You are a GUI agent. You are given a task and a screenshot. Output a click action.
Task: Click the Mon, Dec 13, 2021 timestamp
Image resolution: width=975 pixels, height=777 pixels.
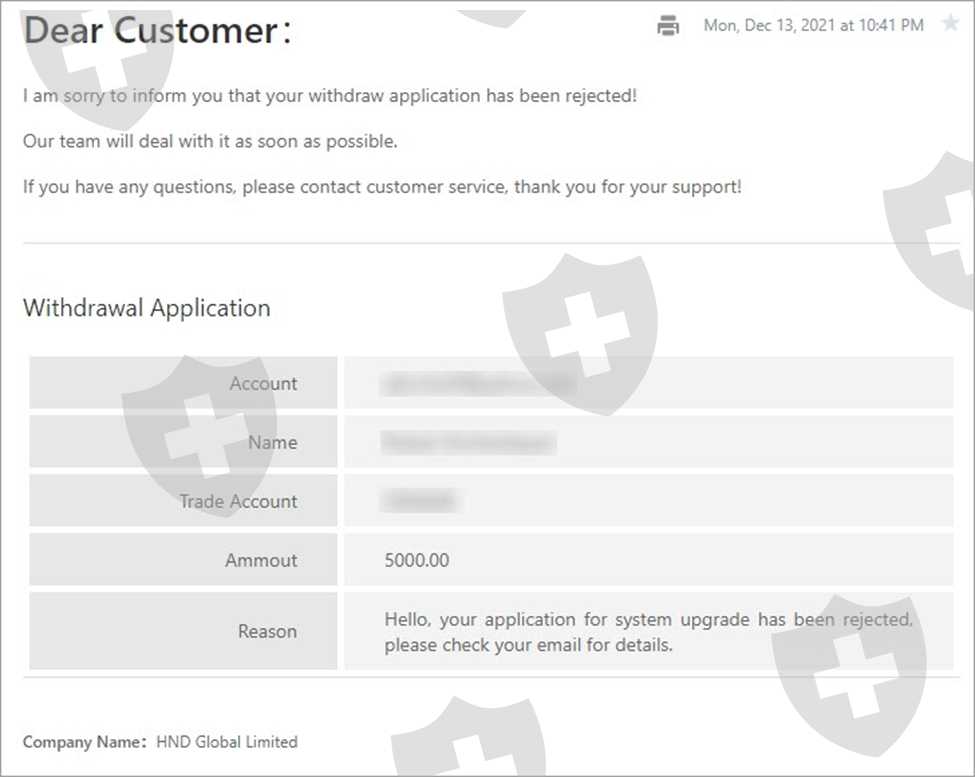(813, 26)
